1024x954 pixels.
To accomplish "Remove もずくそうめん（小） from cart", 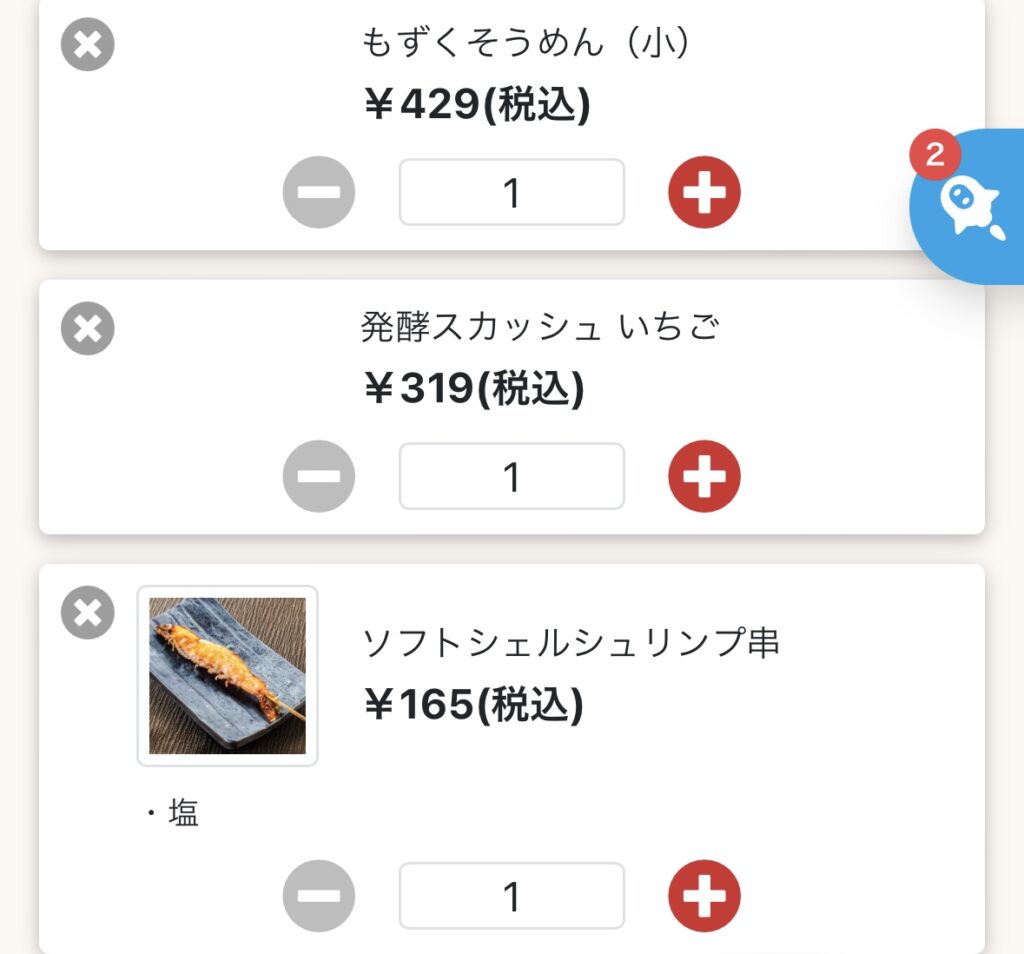I will click(88, 44).
